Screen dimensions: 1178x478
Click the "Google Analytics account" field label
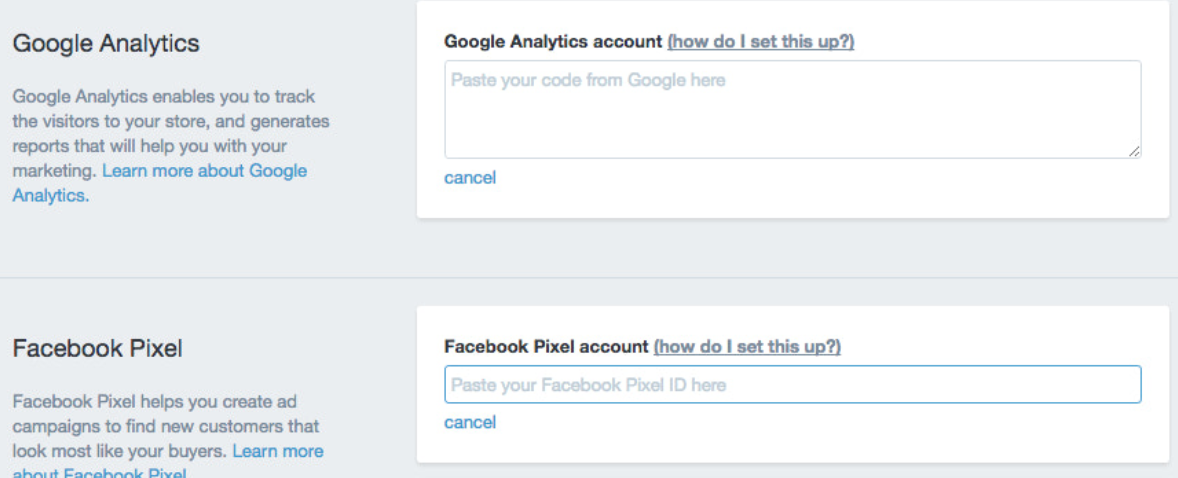553,42
